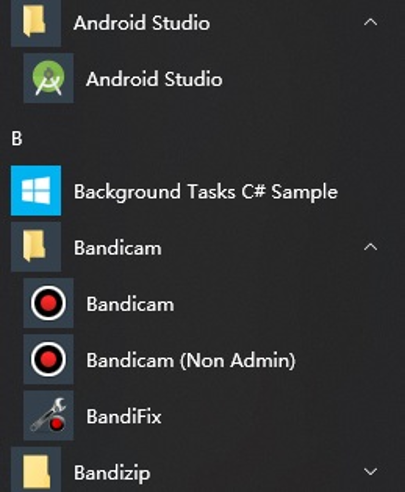This screenshot has height=492, width=405.
Task: Select the Android Studio folder label
Action: click(142, 23)
